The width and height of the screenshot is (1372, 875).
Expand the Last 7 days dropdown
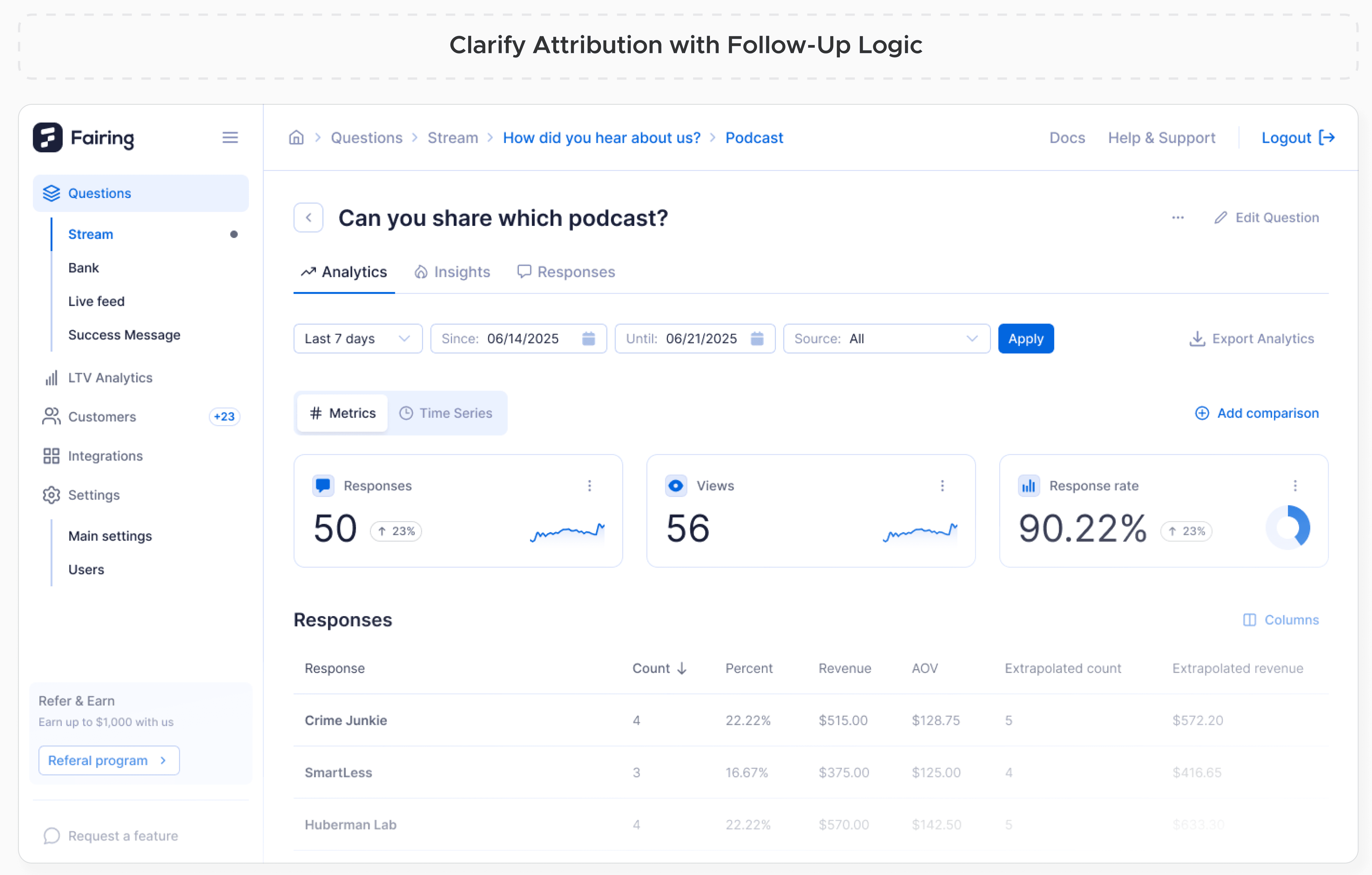pyautogui.click(x=357, y=339)
